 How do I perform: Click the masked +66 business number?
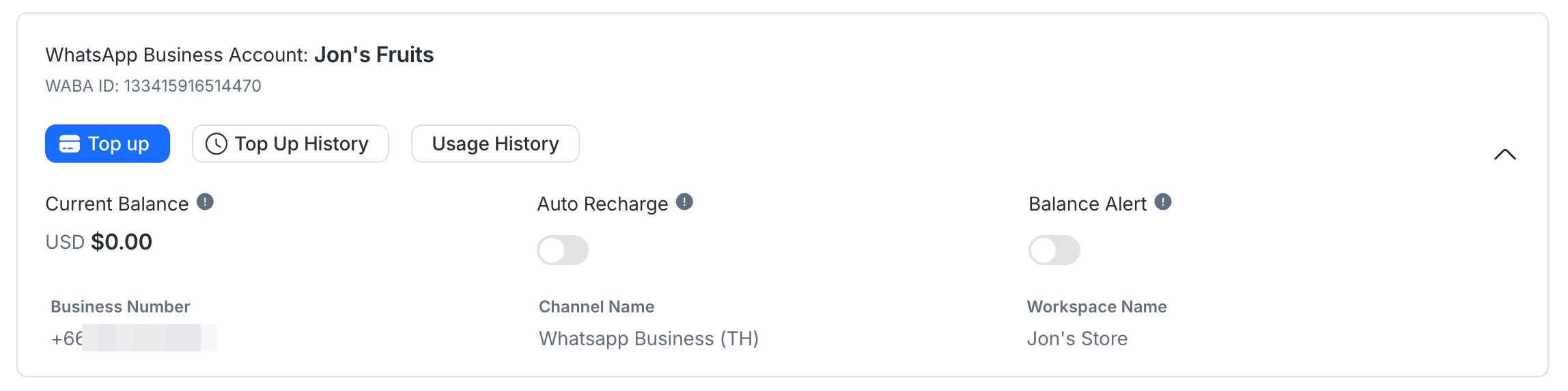point(133,338)
